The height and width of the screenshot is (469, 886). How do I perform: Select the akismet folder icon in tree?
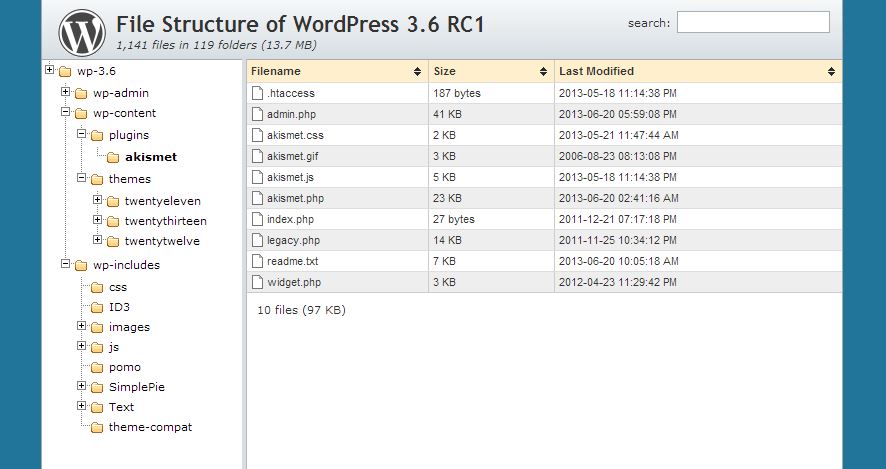pyautogui.click(x=113, y=158)
